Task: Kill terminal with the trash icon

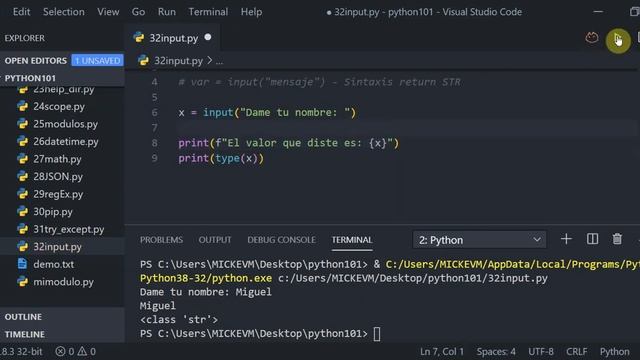Action: click(x=617, y=239)
